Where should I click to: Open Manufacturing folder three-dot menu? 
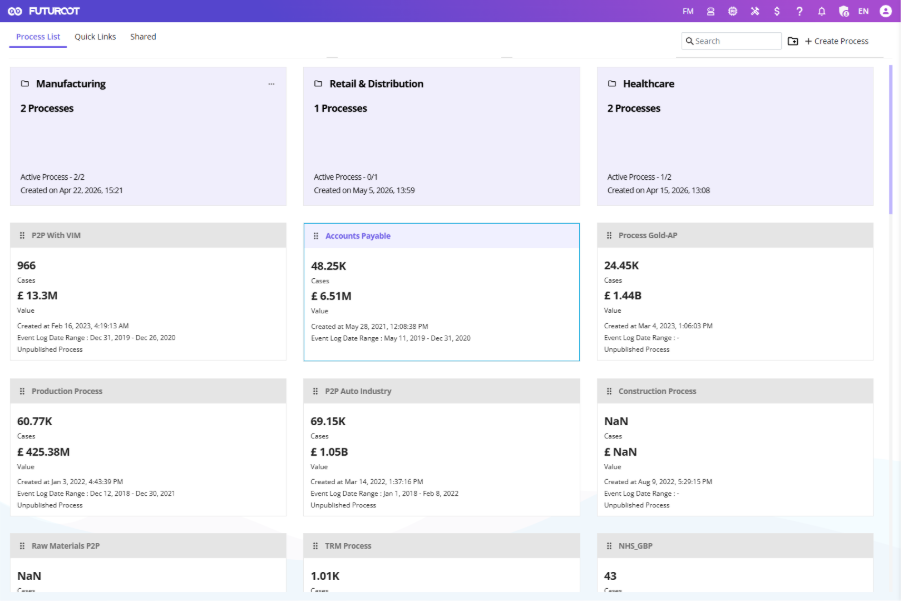pyautogui.click(x=271, y=84)
